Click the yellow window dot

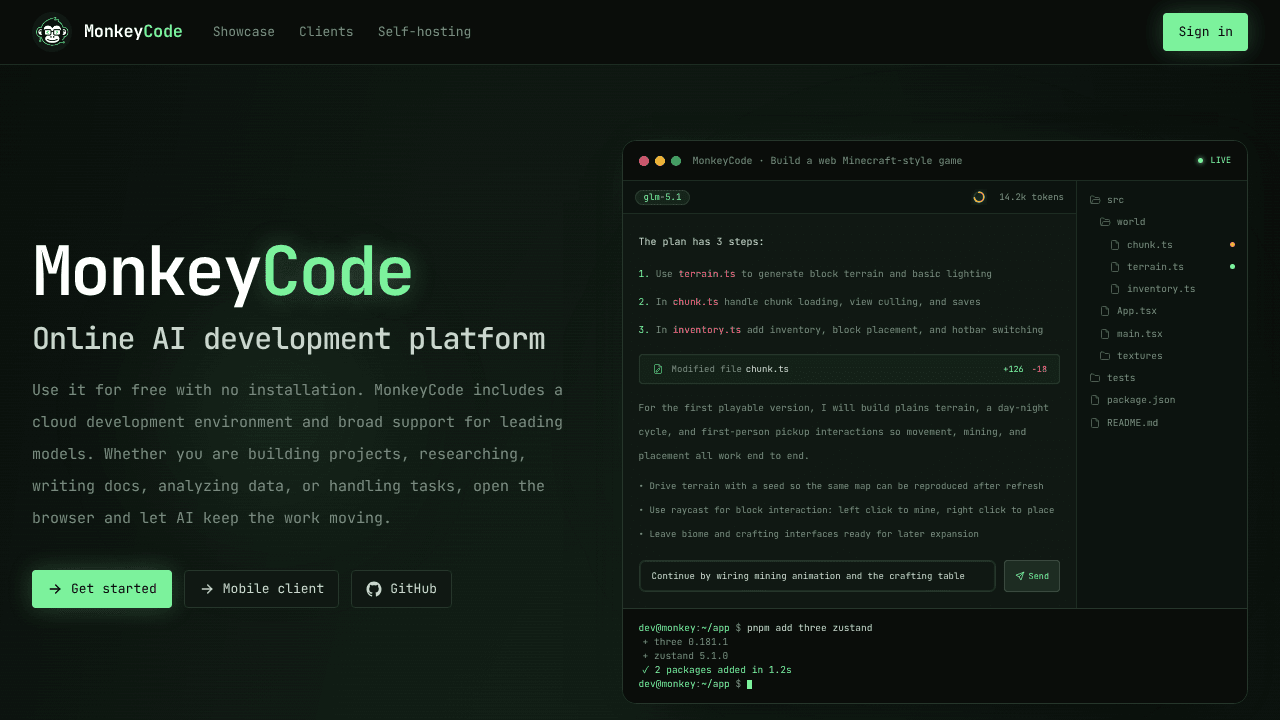click(x=660, y=161)
